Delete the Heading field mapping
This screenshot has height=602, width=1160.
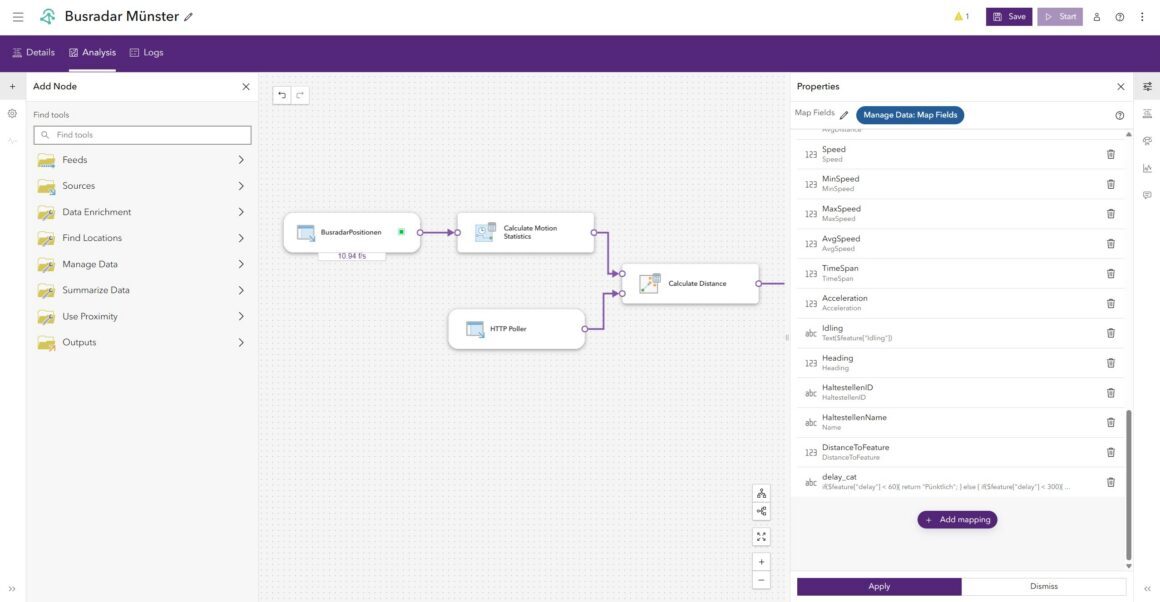coord(1110,363)
